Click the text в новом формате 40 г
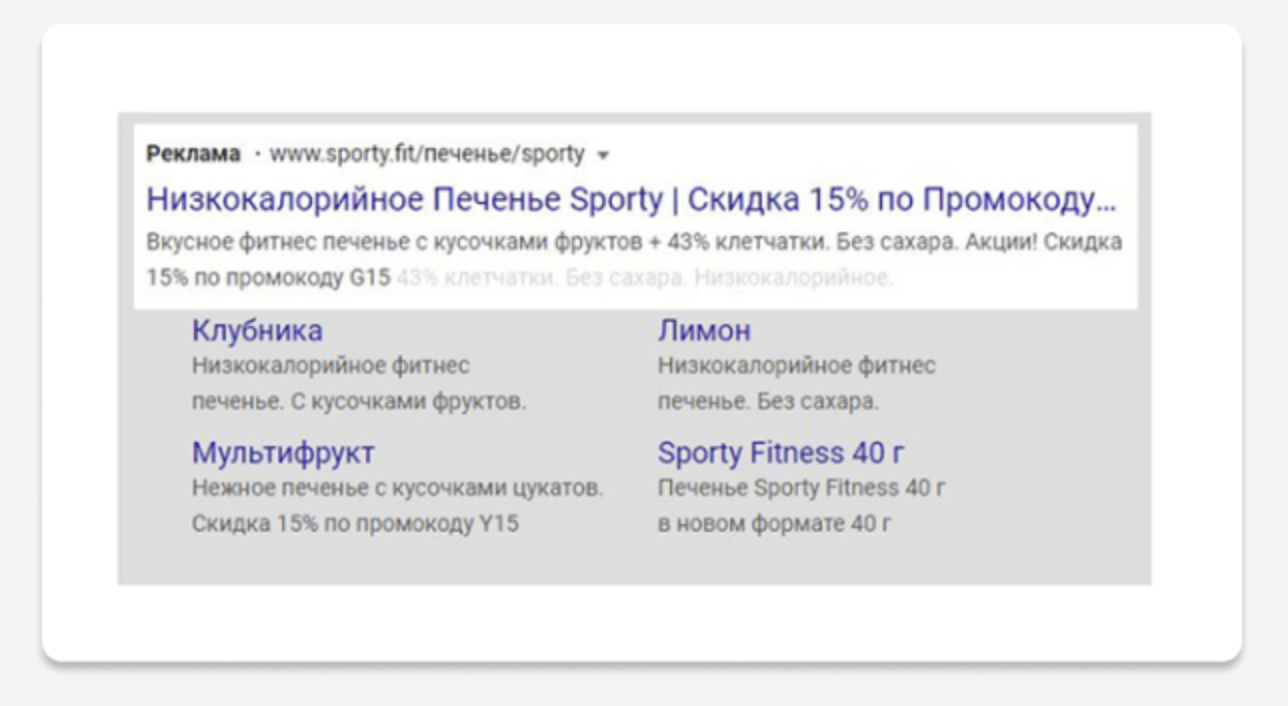This screenshot has height=706, width=1288. (x=773, y=523)
